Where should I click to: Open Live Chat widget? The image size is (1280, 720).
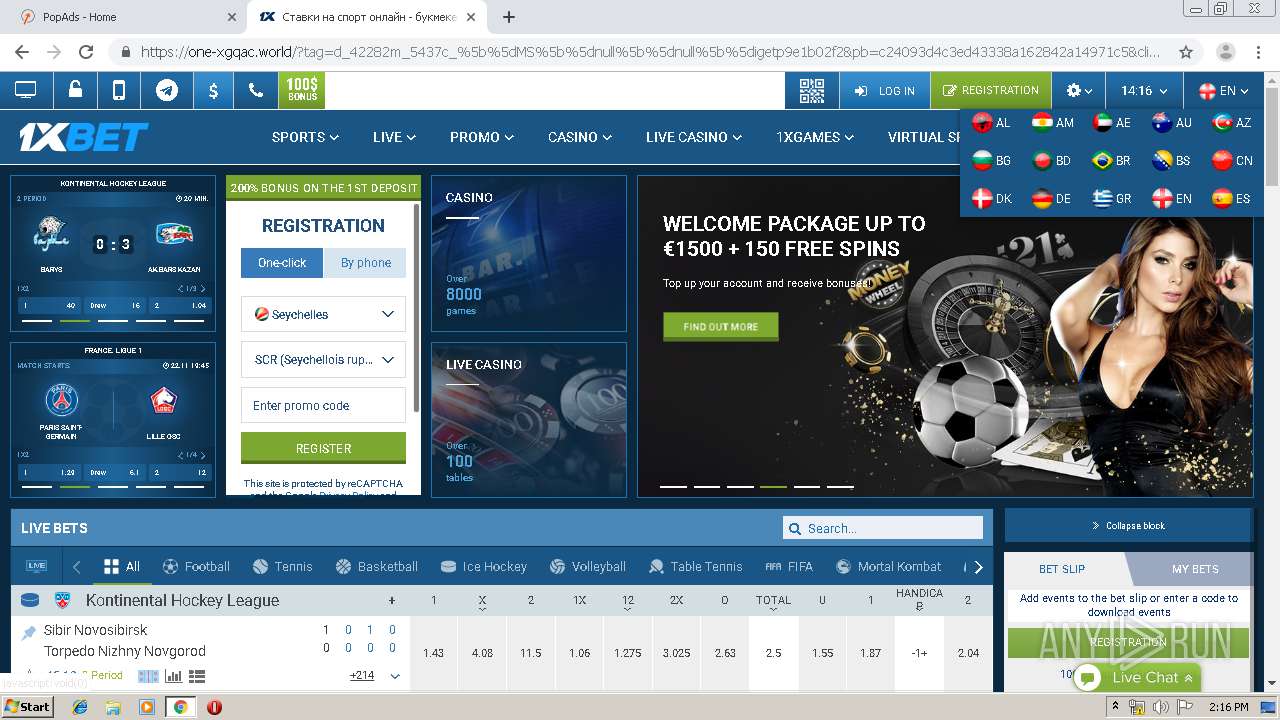click(x=1136, y=677)
